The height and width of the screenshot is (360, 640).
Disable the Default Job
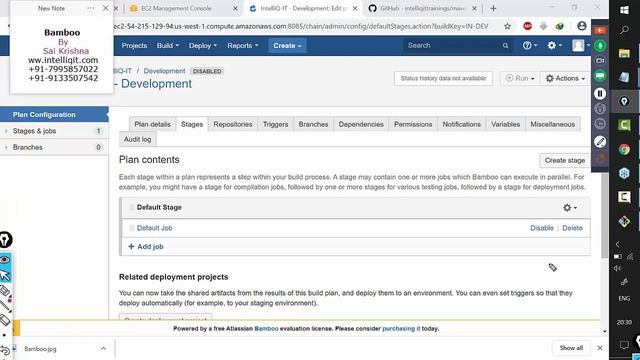point(542,228)
